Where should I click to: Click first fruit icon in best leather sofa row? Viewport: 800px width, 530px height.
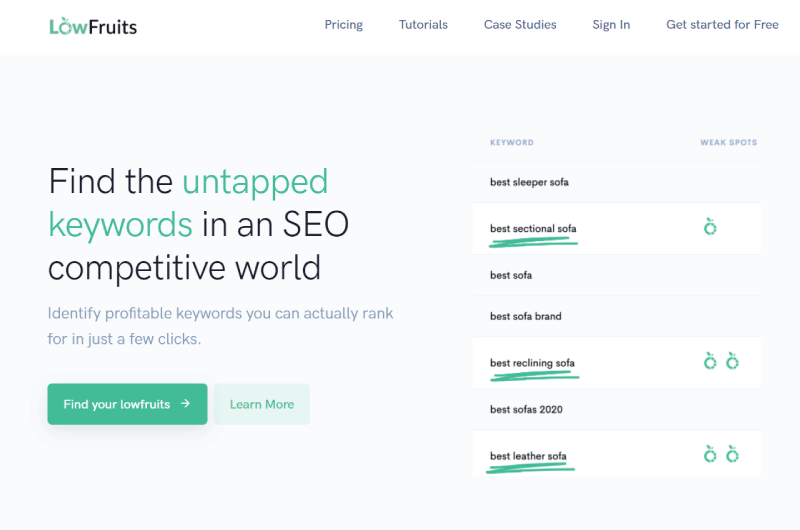[710, 453]
